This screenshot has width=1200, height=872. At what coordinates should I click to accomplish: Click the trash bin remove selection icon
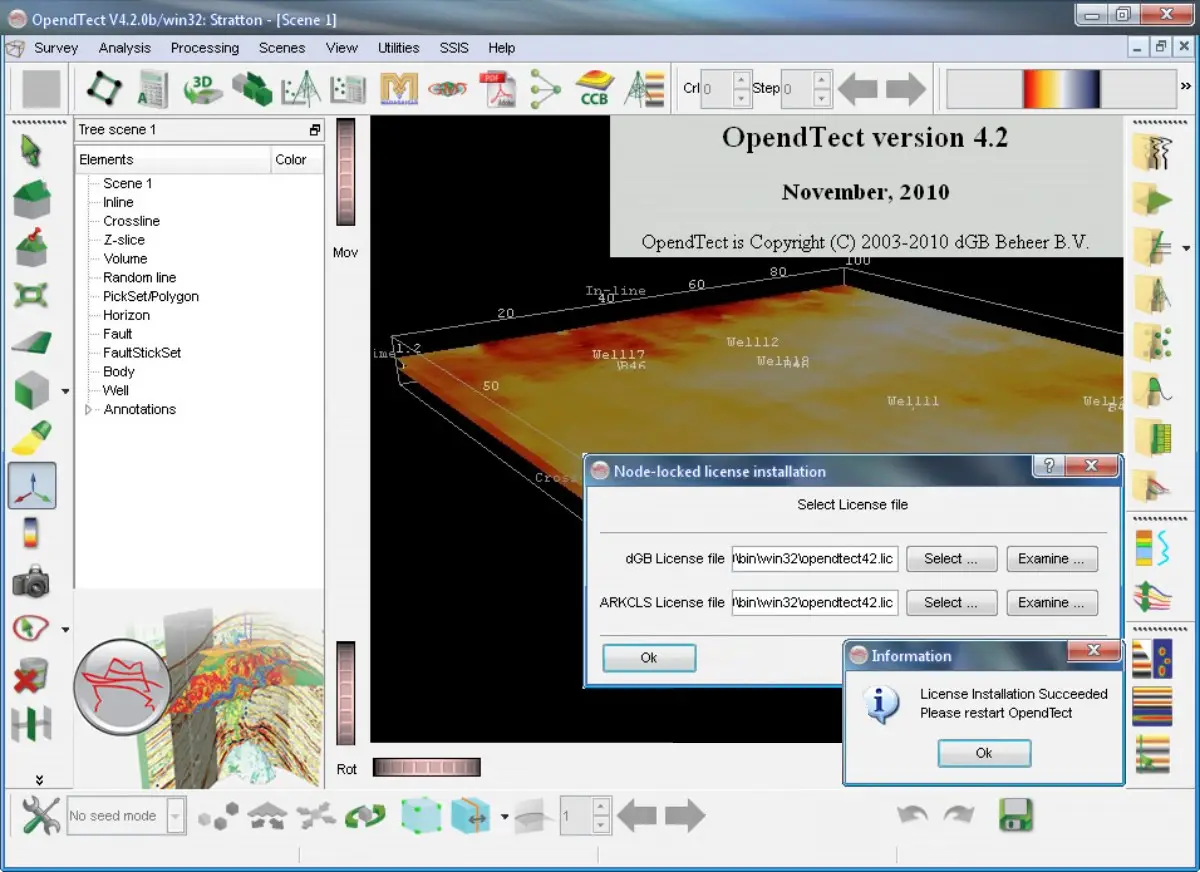click(x=32, y=677)
